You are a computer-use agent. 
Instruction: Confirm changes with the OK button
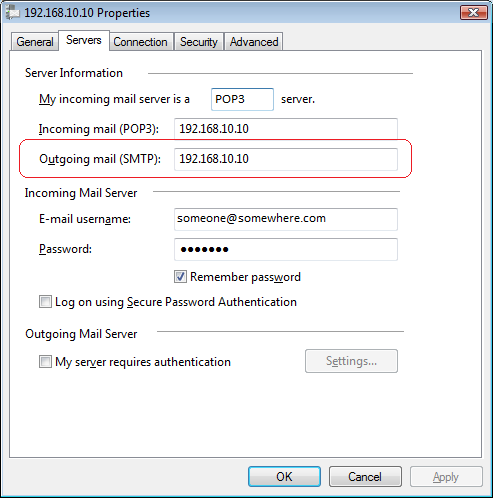click(x=284, y=477)
